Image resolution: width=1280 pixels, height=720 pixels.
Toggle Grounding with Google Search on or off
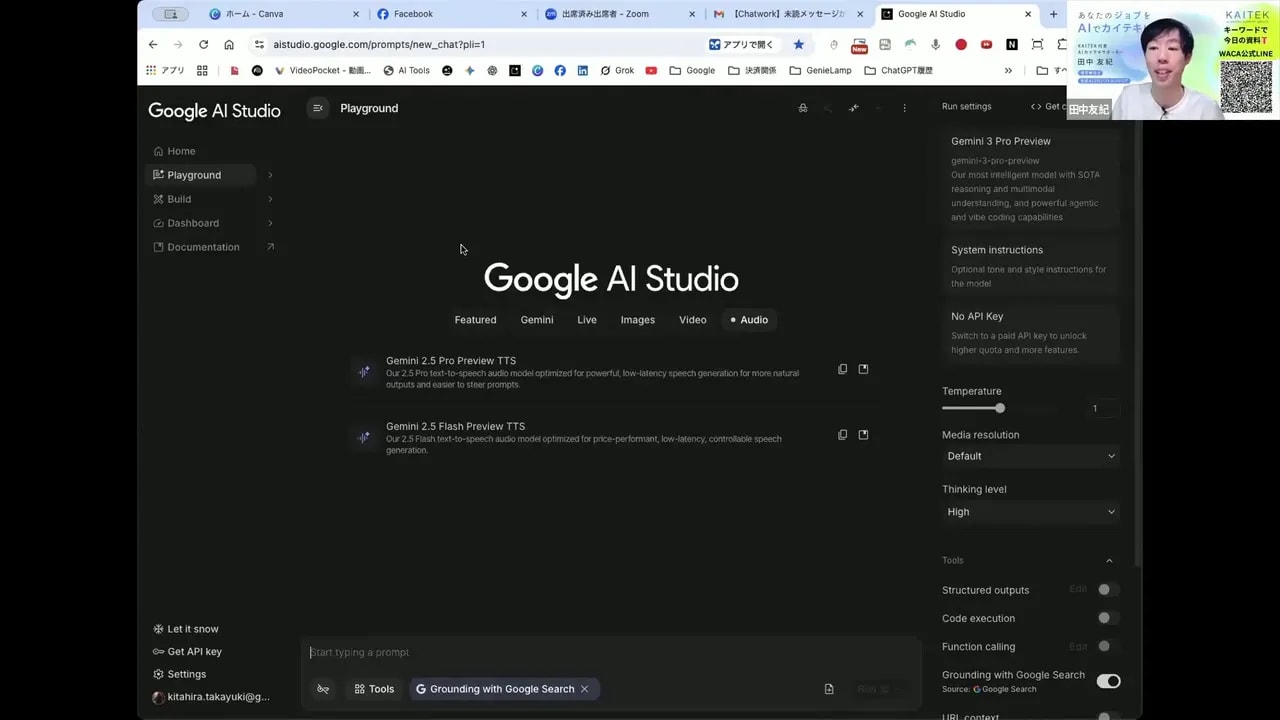(x=1108, y=681)
